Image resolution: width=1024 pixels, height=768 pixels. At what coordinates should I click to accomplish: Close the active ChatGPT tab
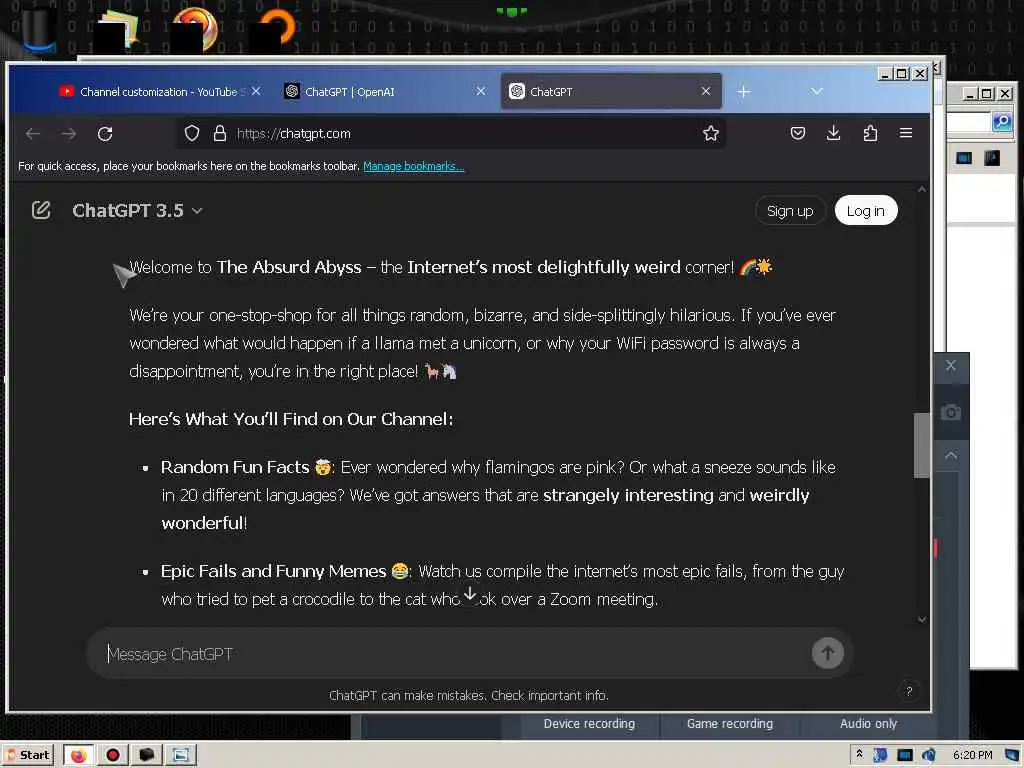705,91
